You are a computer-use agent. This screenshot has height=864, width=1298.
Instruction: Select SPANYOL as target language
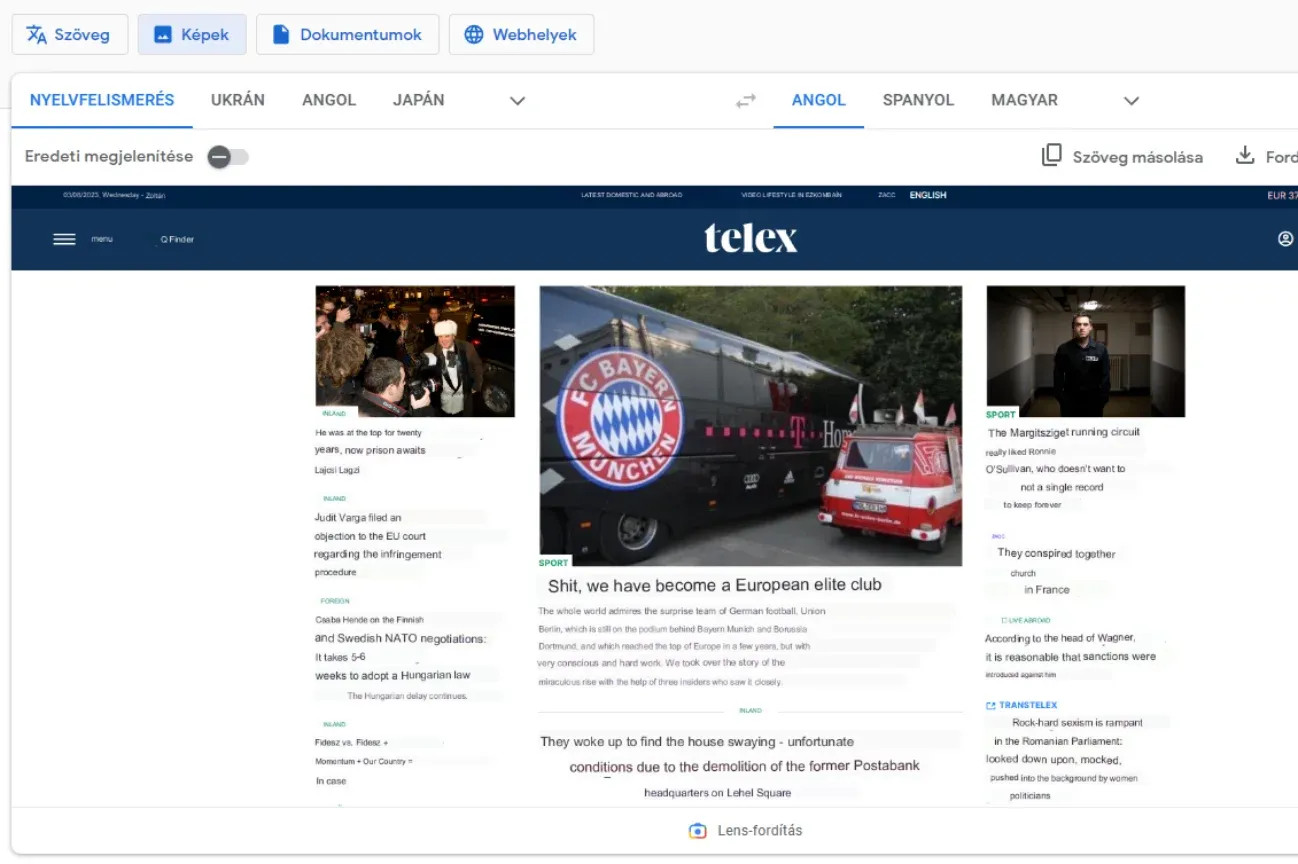click(917, 100)
